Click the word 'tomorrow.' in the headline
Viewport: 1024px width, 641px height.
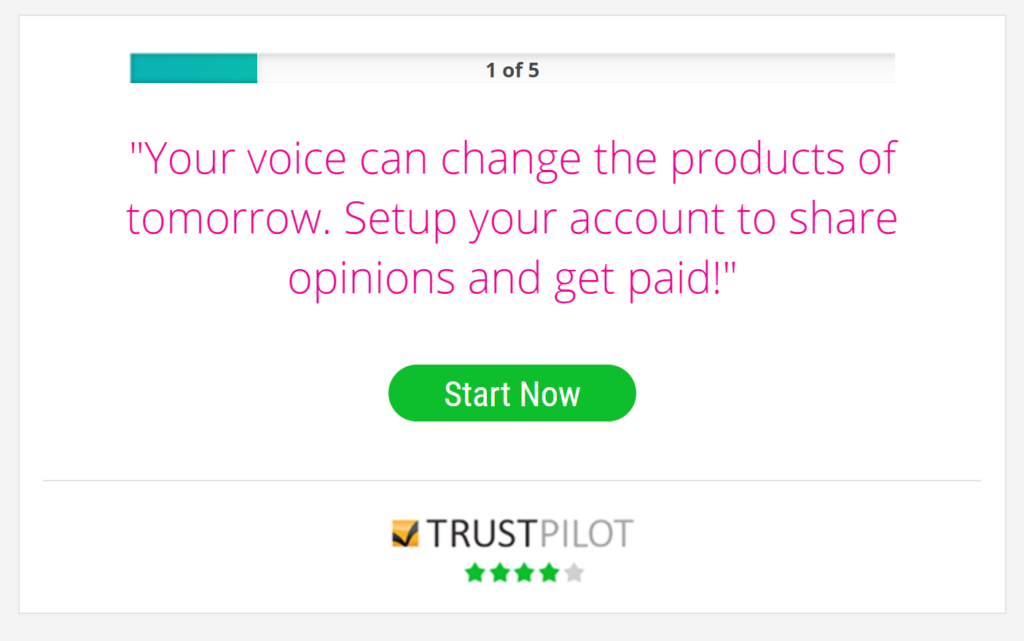click(x=224, y=219)
